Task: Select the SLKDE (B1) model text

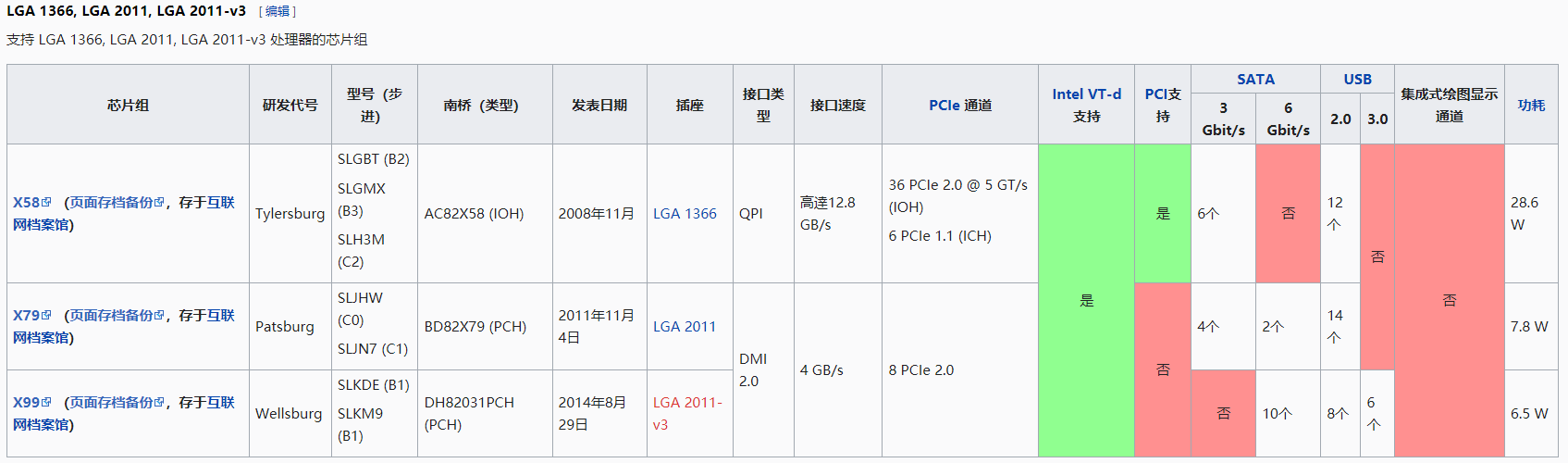Action: [374, 384]
